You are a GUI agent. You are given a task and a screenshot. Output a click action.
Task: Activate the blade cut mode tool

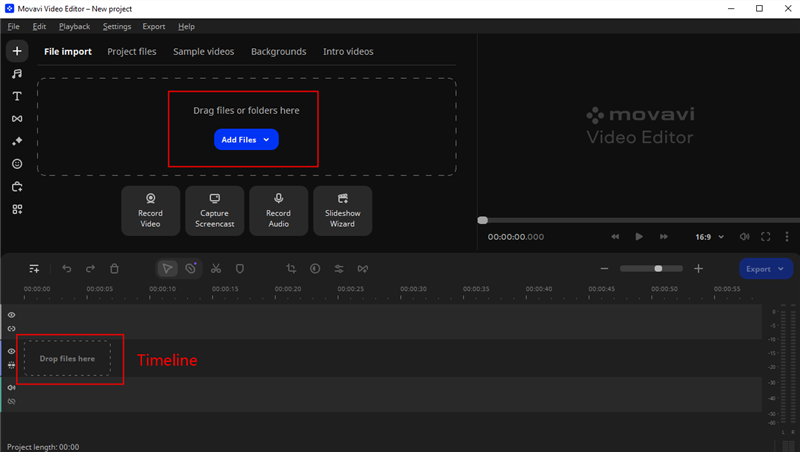click(x=191, y=268)
